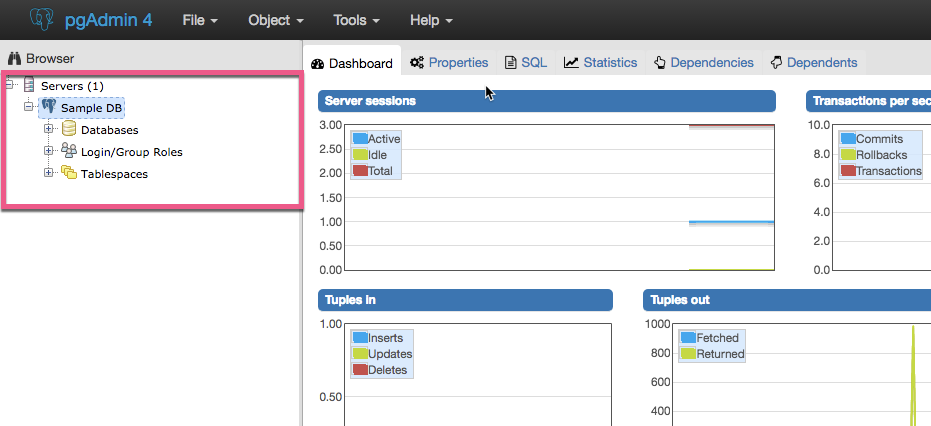The width and height of the screenshot is (931, 426).
Task: Click the Browser binoculars icon
Action: click(15, 59)
